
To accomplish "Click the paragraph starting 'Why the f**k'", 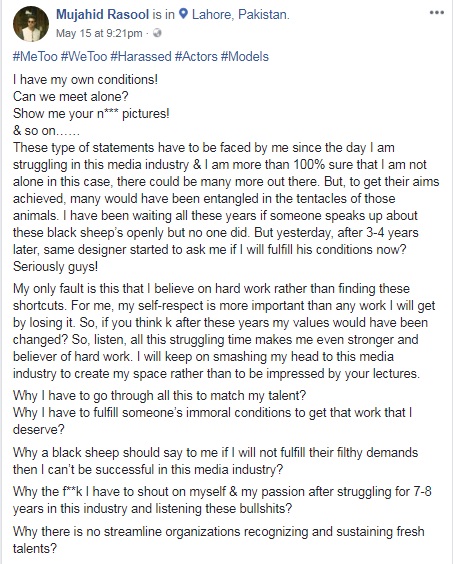I will coord(222,500).
